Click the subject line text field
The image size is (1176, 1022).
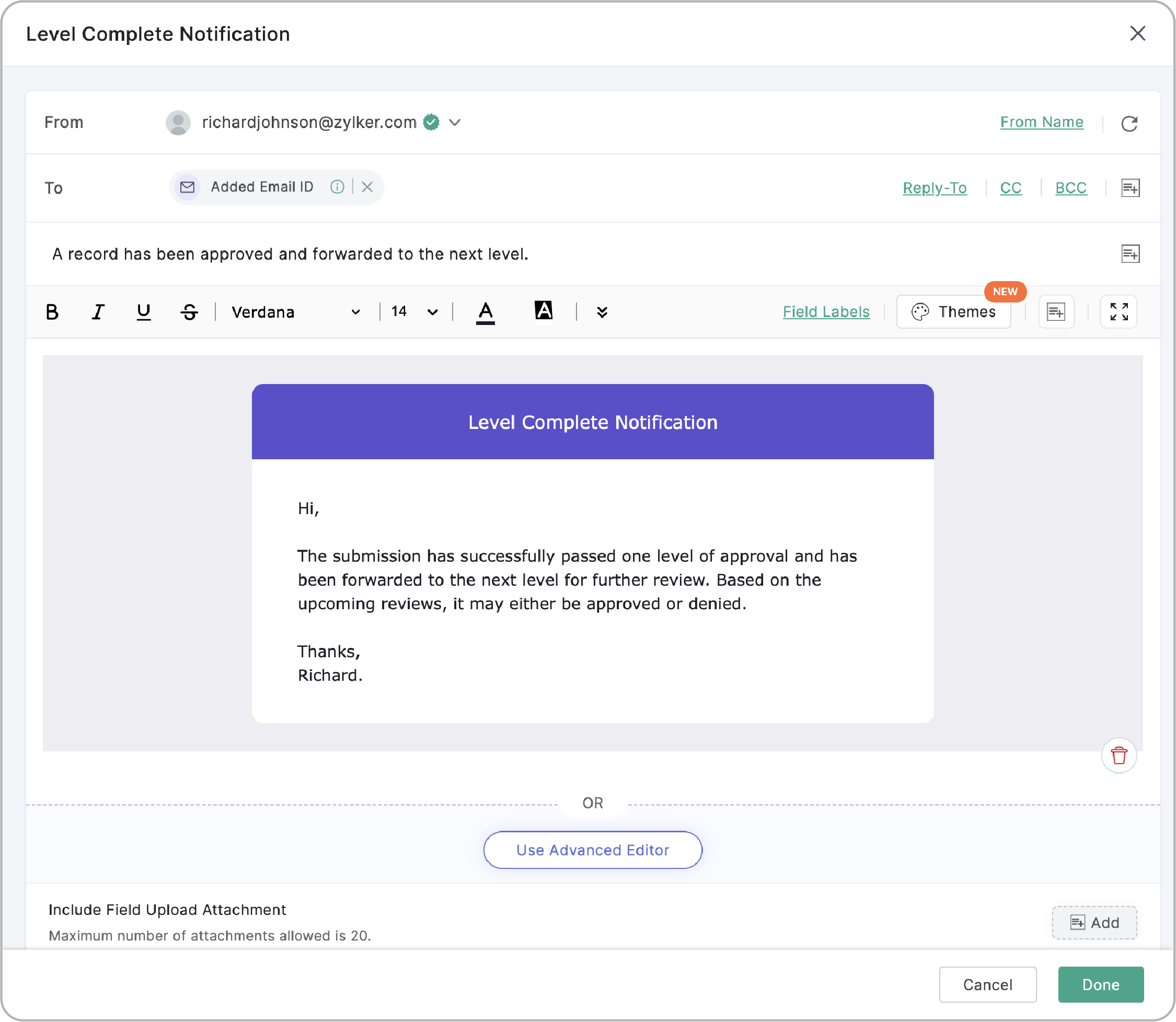577,254
